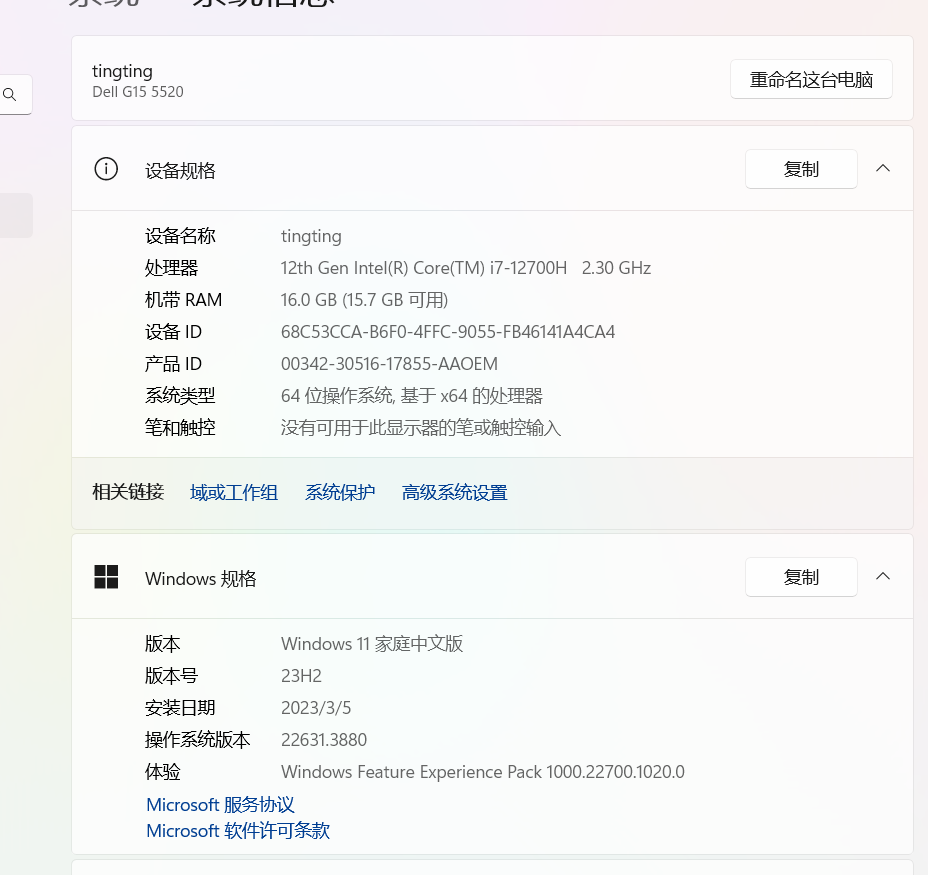Screen dimensions: 928x875
Task: Open 系统保护 link
Action: click(340, 493)
